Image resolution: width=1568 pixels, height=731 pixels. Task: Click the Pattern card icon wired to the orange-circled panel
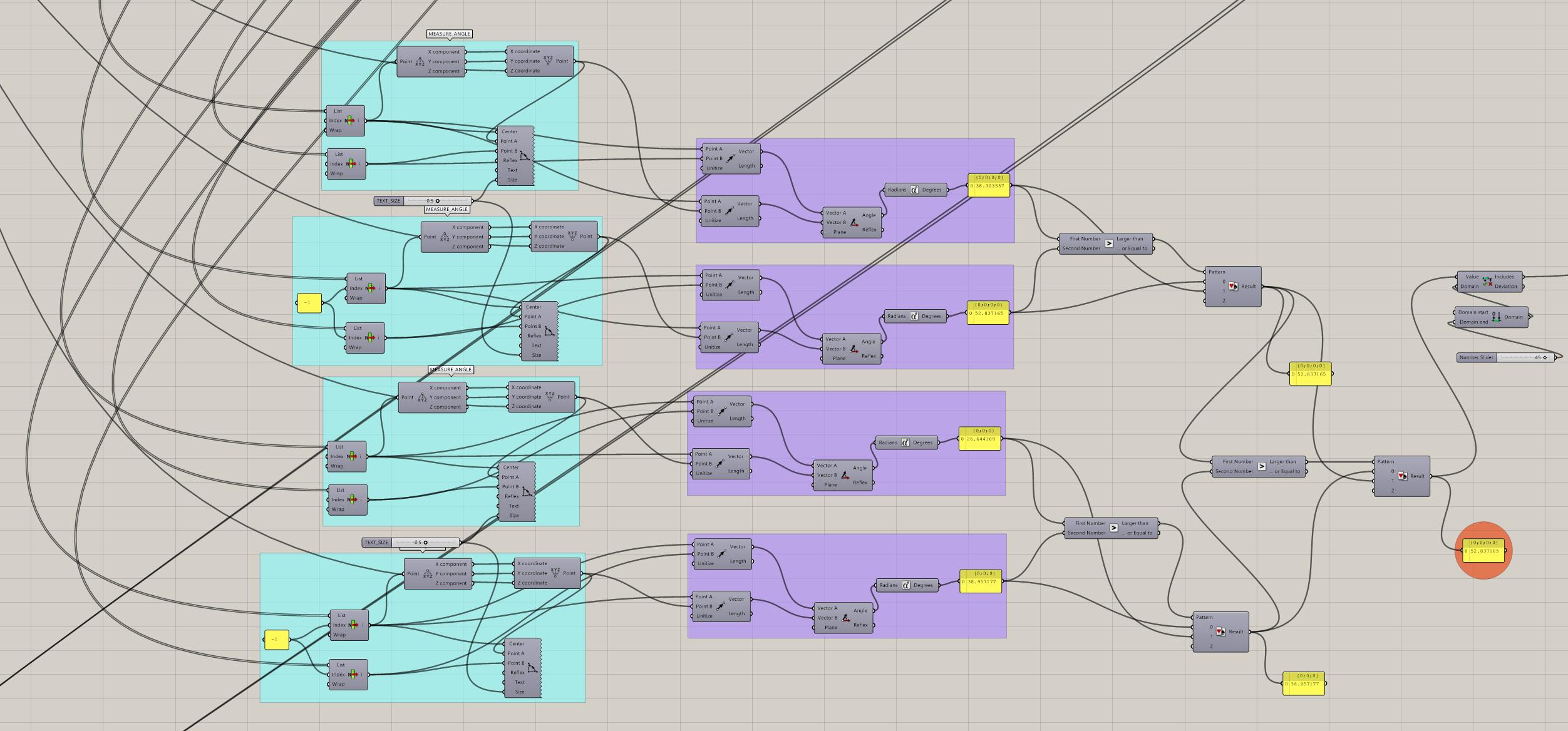click(x=1403, y=476)
